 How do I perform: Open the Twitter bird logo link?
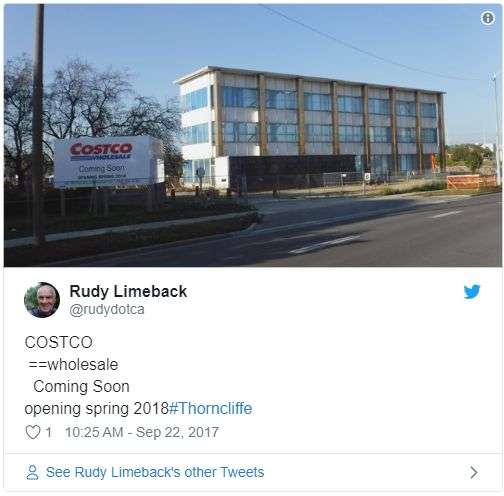coord(472,292)
